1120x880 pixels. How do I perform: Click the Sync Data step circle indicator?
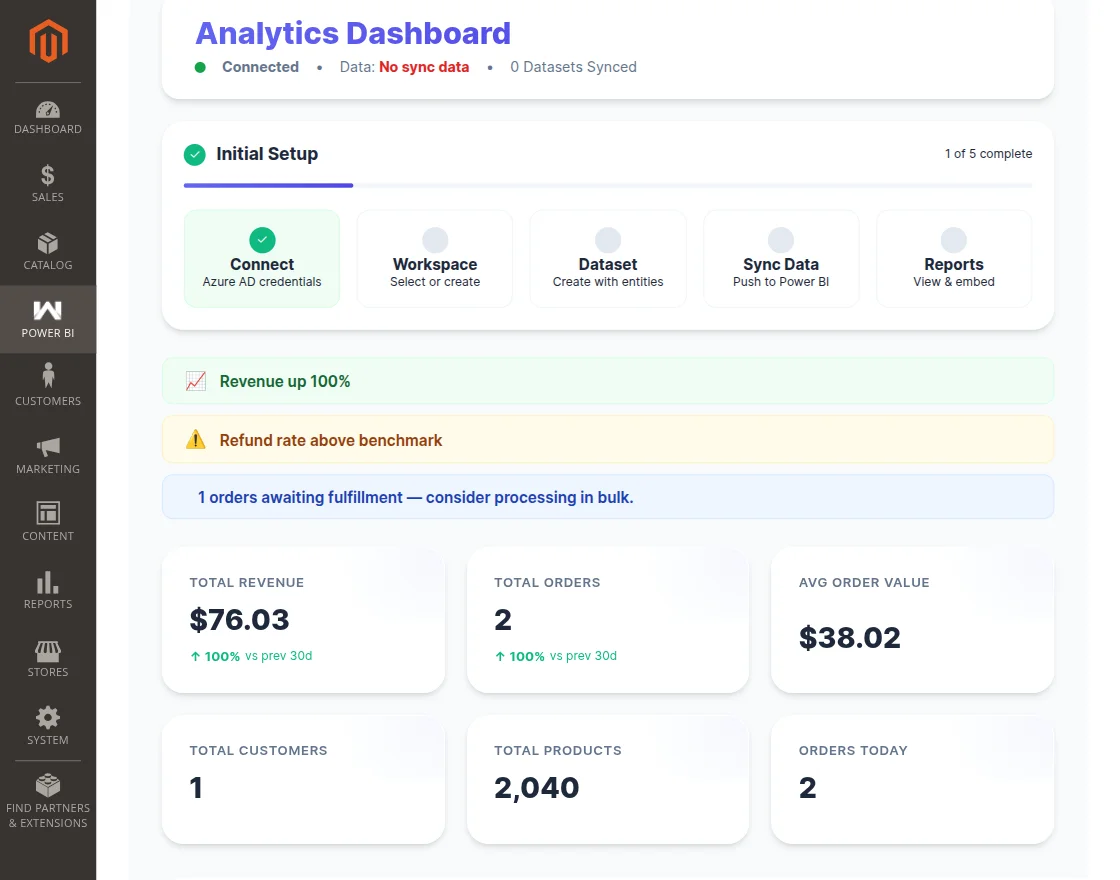pos(781,240)
